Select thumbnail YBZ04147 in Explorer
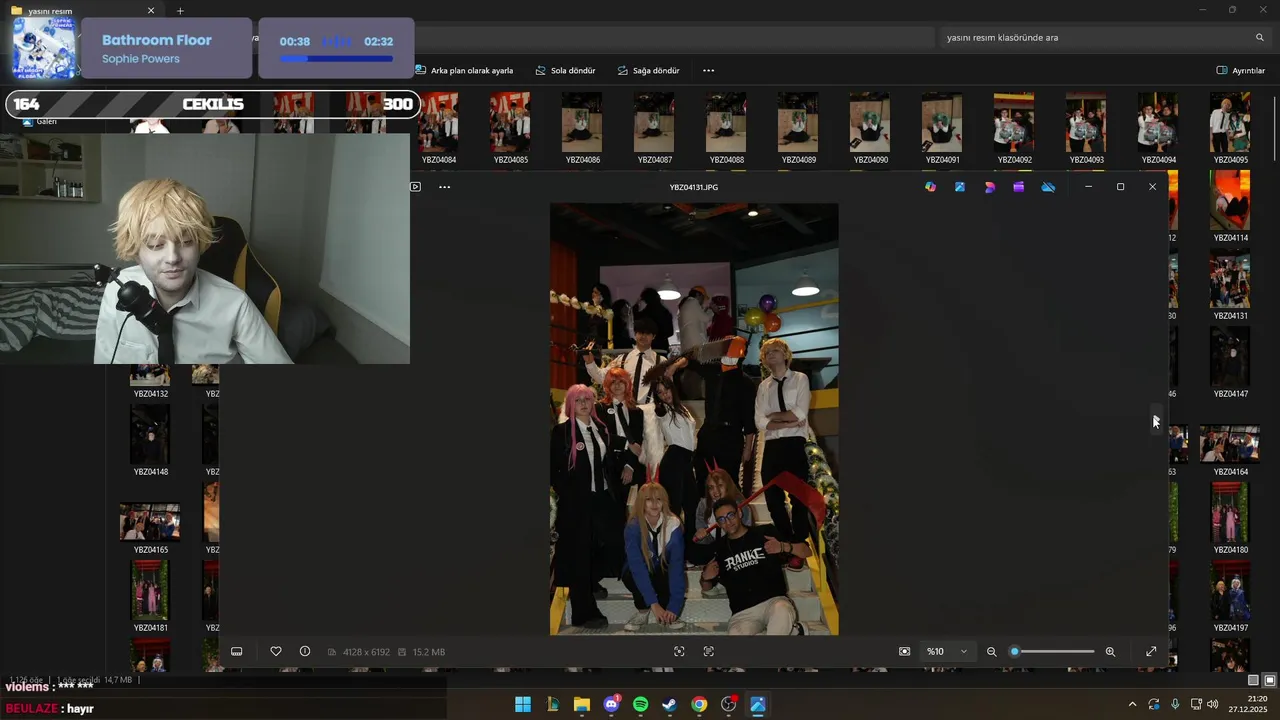This screenshot has height=720, width=1280. (x=1230, y=362)
